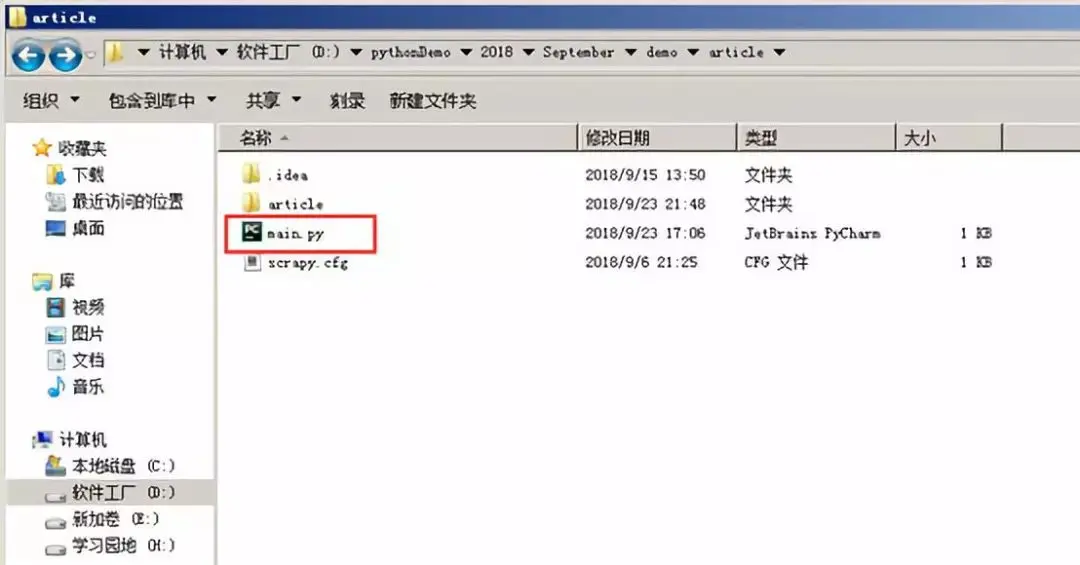Open the 共享 (Share) menu
Image resolution: width=1080 pixels, height=565 pixels.
coord(274,101)
